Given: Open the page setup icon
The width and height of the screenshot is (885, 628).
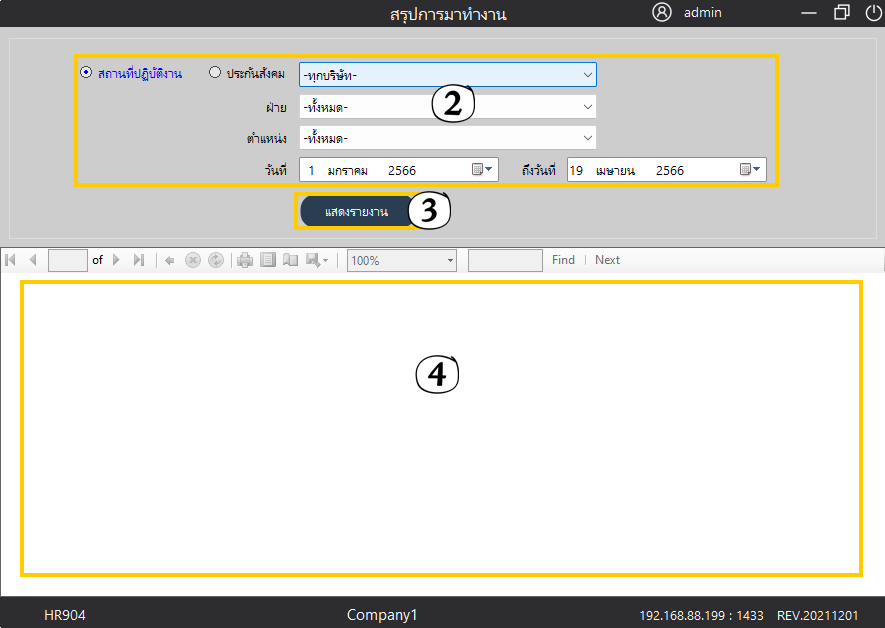Looking at the screenshot, I should [290, 260].
